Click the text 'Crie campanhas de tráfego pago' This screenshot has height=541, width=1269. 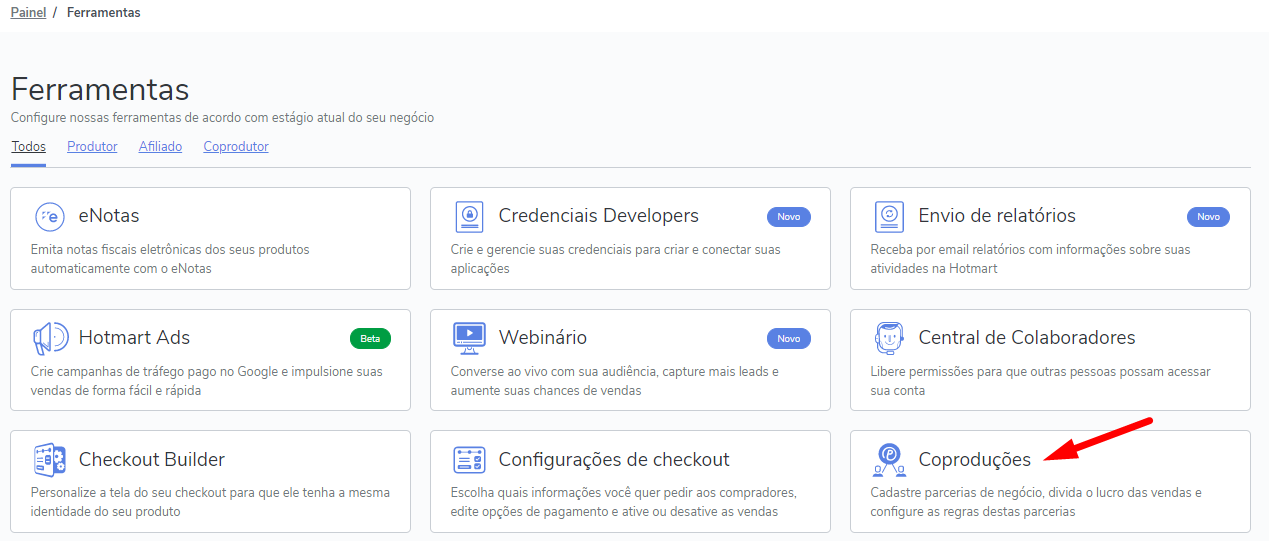pos(122,372)
